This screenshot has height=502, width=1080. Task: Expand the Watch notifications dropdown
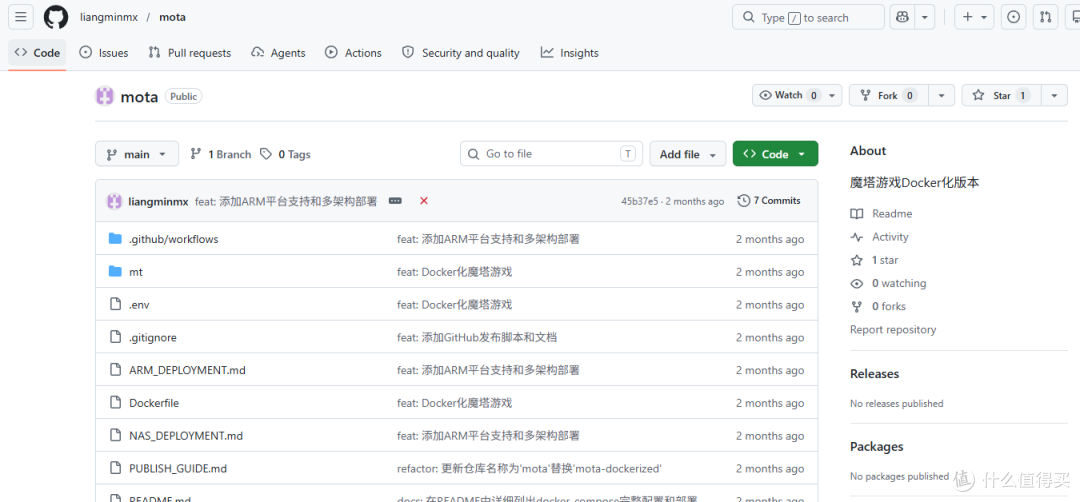[x=797, y=96]
